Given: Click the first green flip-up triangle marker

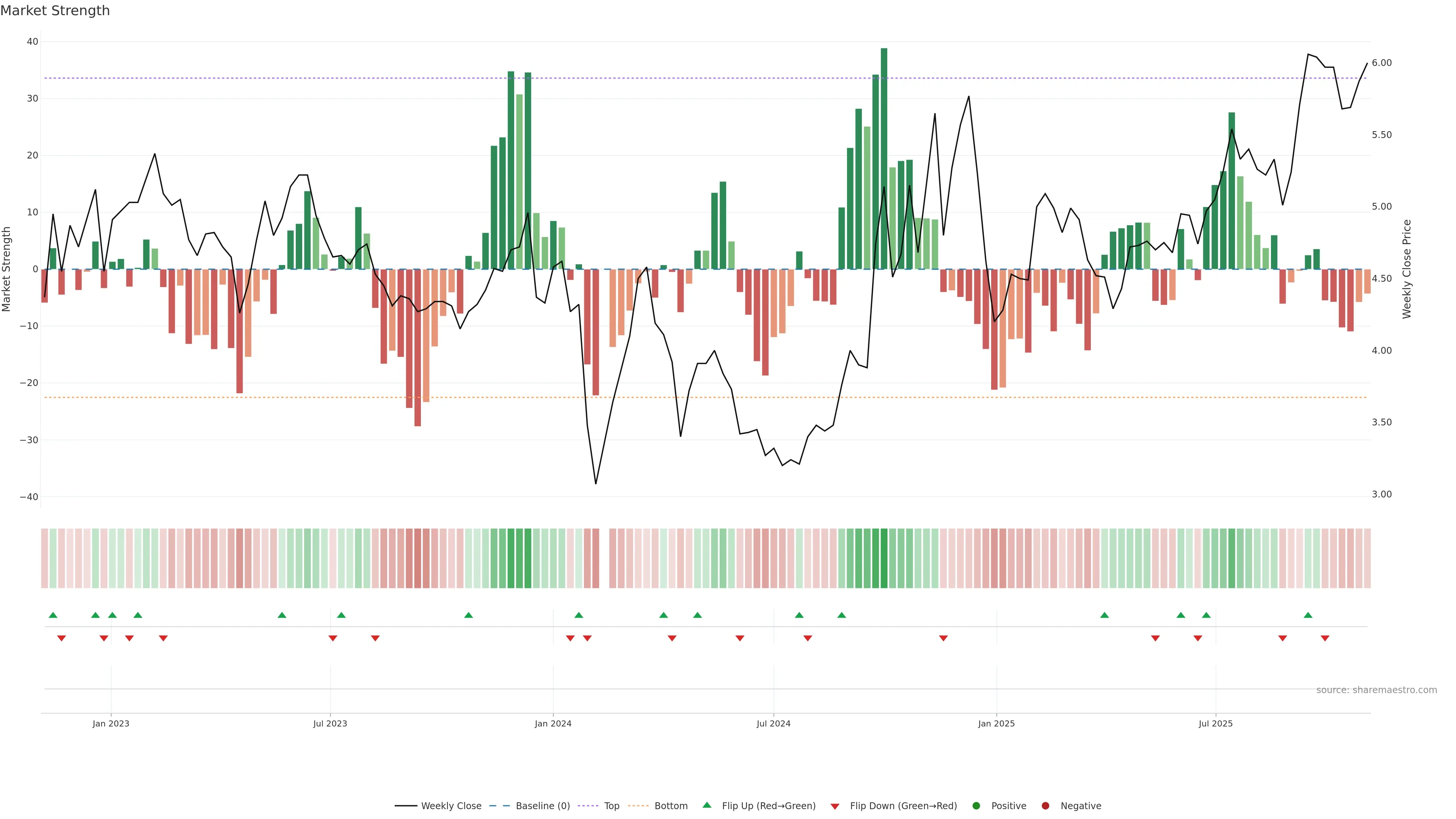Looking at the screenshot, I should (53, 615).
